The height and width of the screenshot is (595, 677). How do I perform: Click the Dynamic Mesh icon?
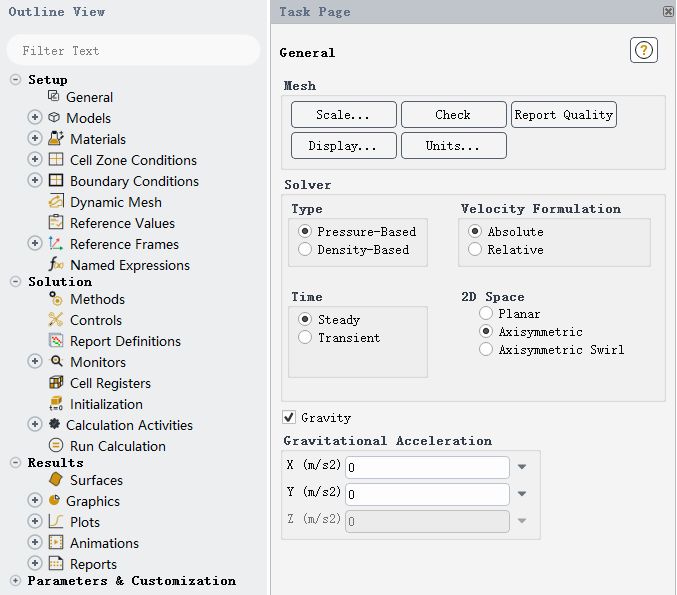(55, 202)
